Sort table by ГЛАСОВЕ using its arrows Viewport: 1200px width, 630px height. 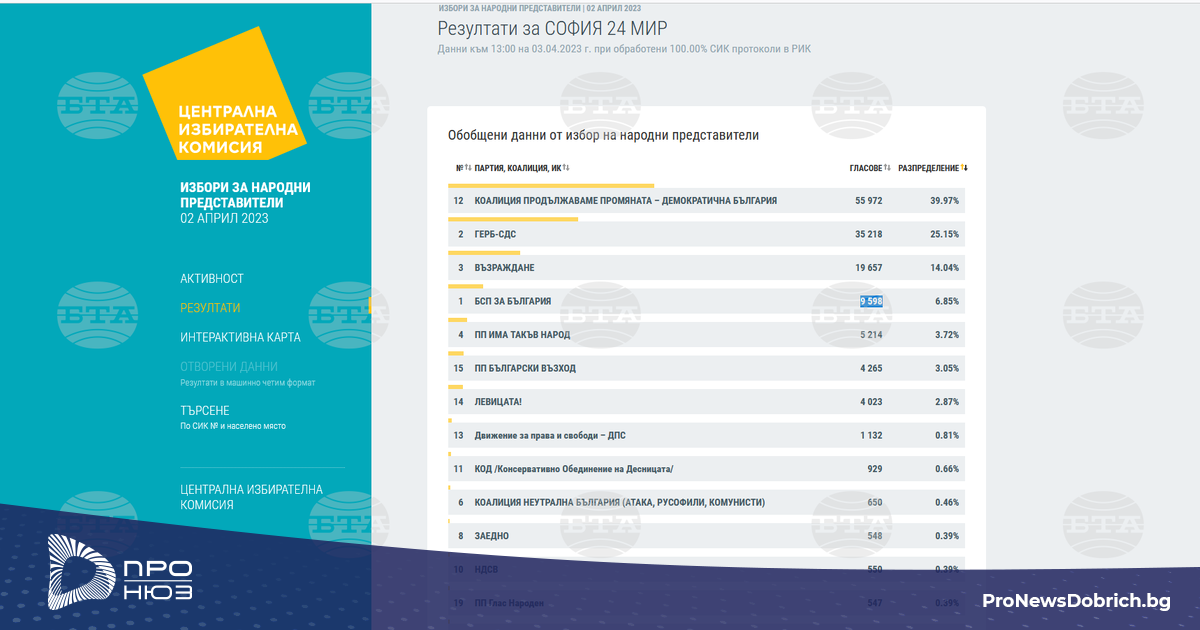pyautogui.click(x=887, y=168)
